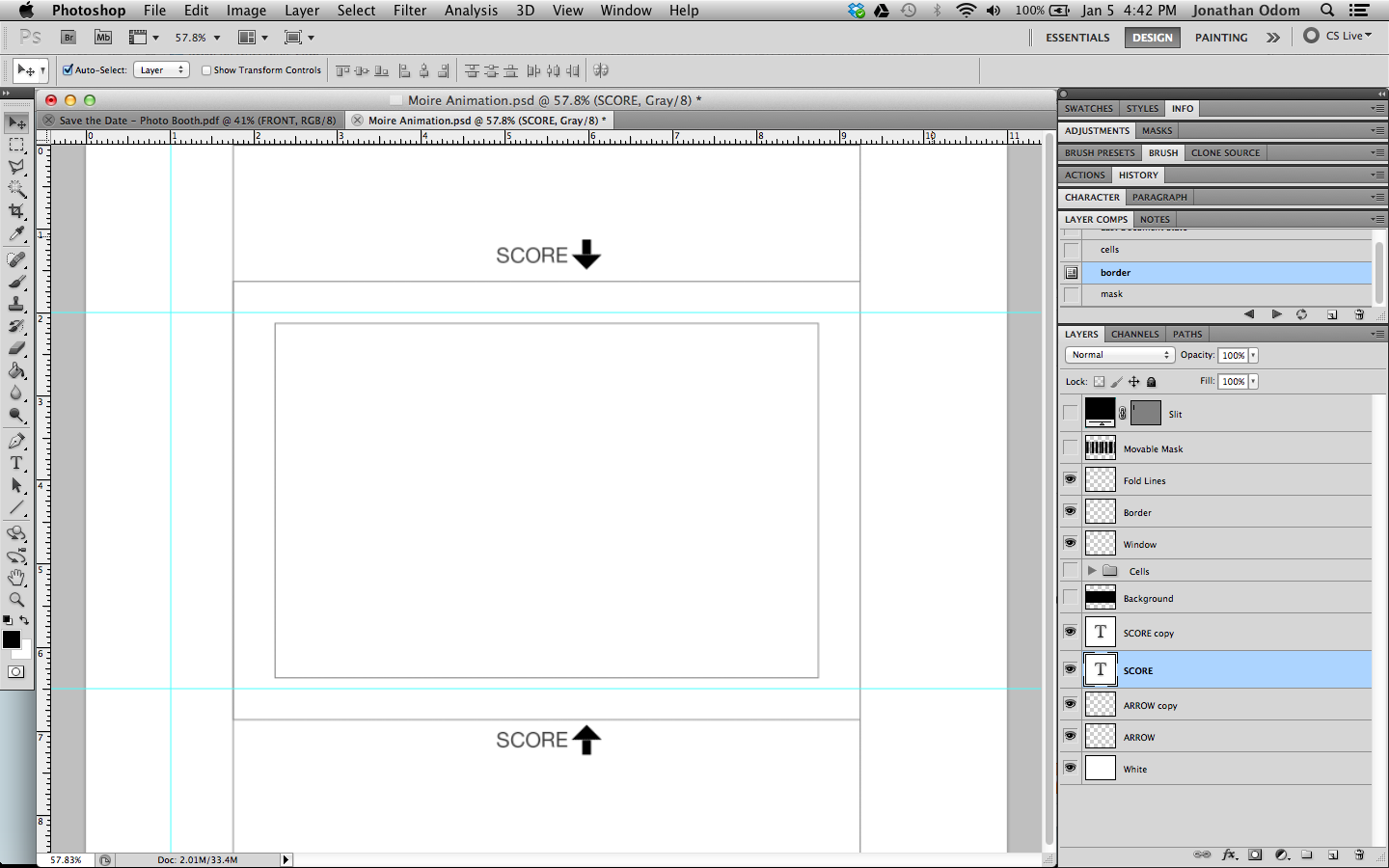Click the Add layer mask icon
This screenshot has height=868, width=1389.
coord(1255,854)
